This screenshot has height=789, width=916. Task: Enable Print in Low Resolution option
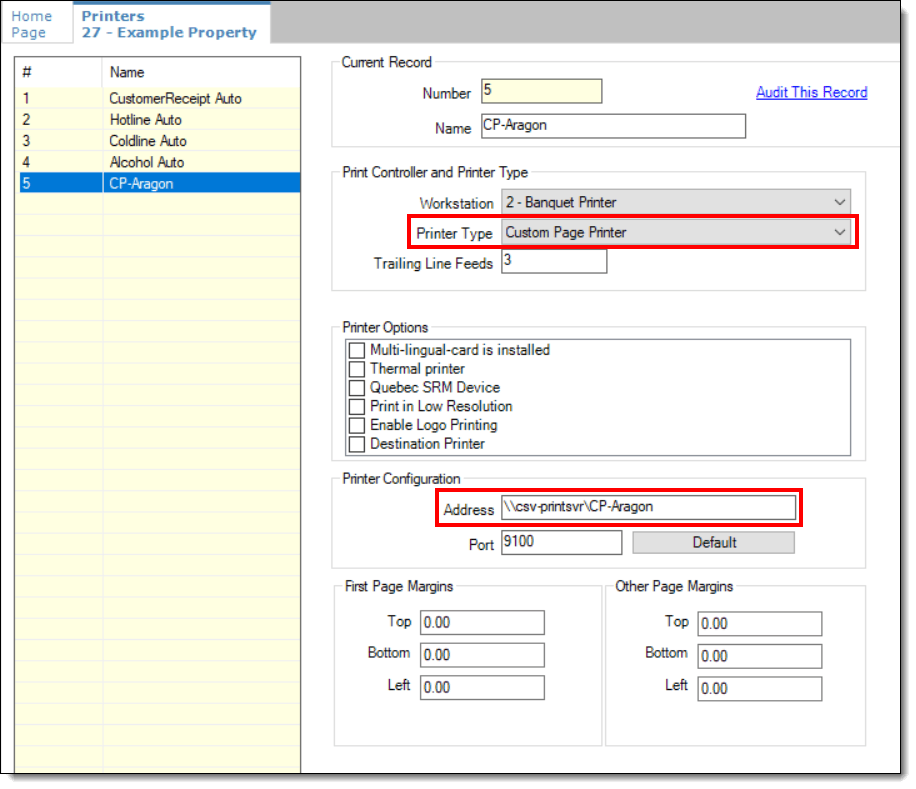point(357,406)
